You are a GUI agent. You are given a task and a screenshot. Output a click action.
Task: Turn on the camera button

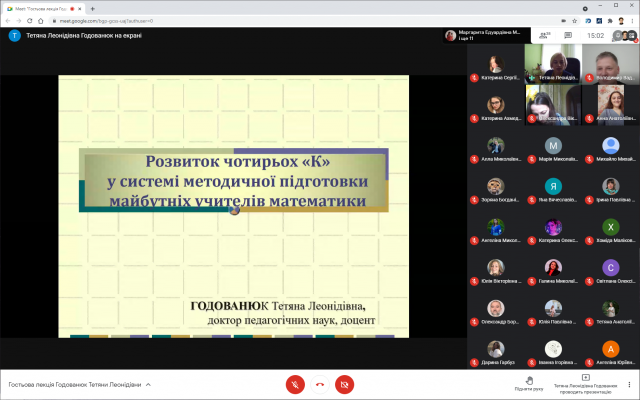point(344,384)
